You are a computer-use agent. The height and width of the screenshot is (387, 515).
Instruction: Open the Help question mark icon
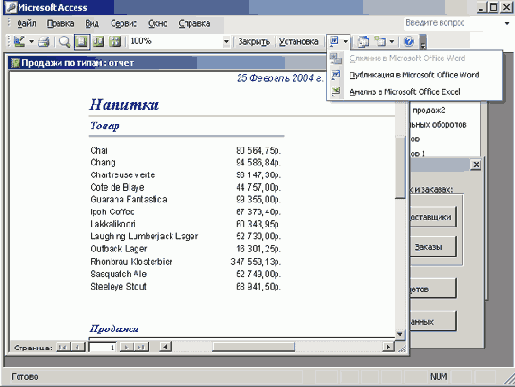[409, 42]
